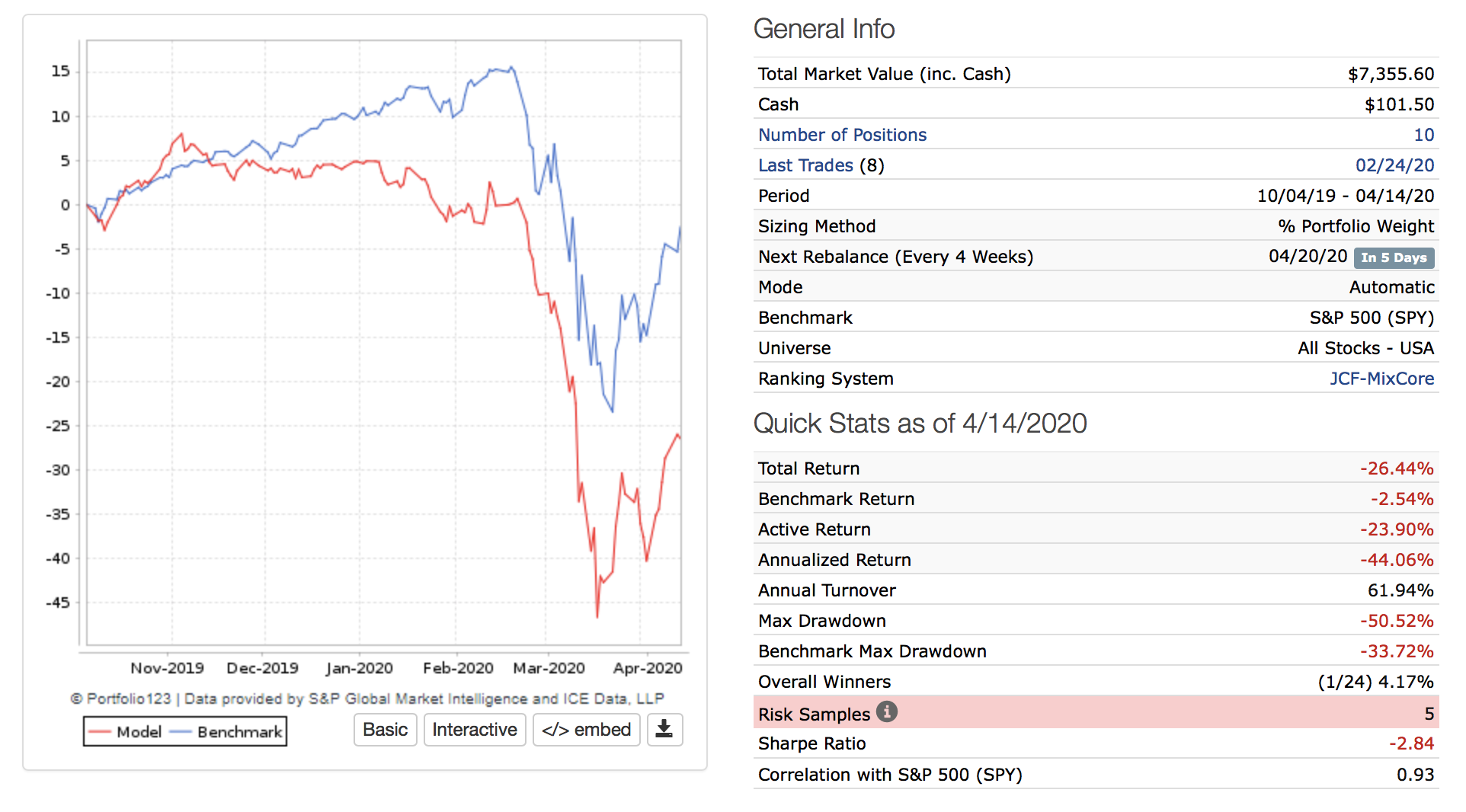Viewport: 1466px width, 812px height.
Task: Click the red Model legend line swatch
Action: [100, 732]
